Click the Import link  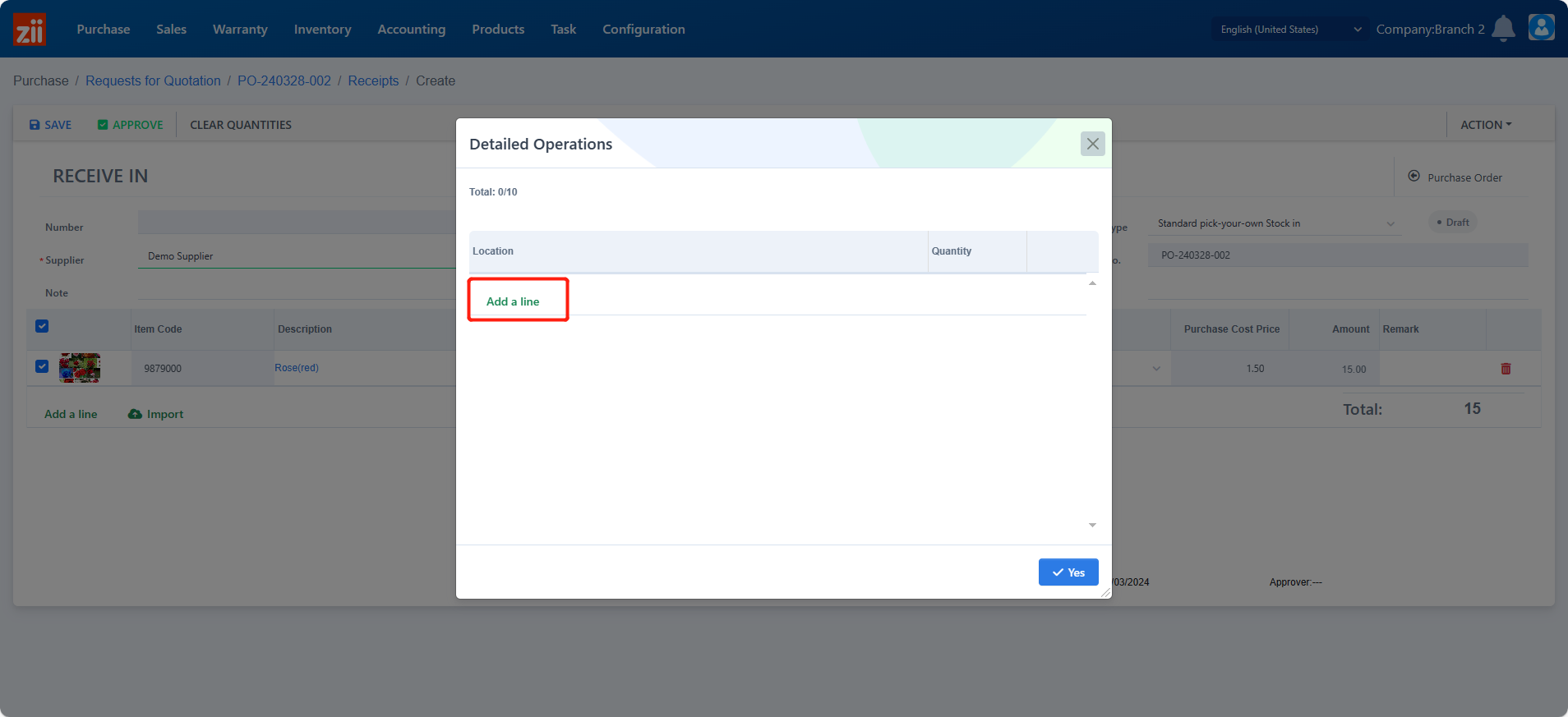(x=155, y=414)
